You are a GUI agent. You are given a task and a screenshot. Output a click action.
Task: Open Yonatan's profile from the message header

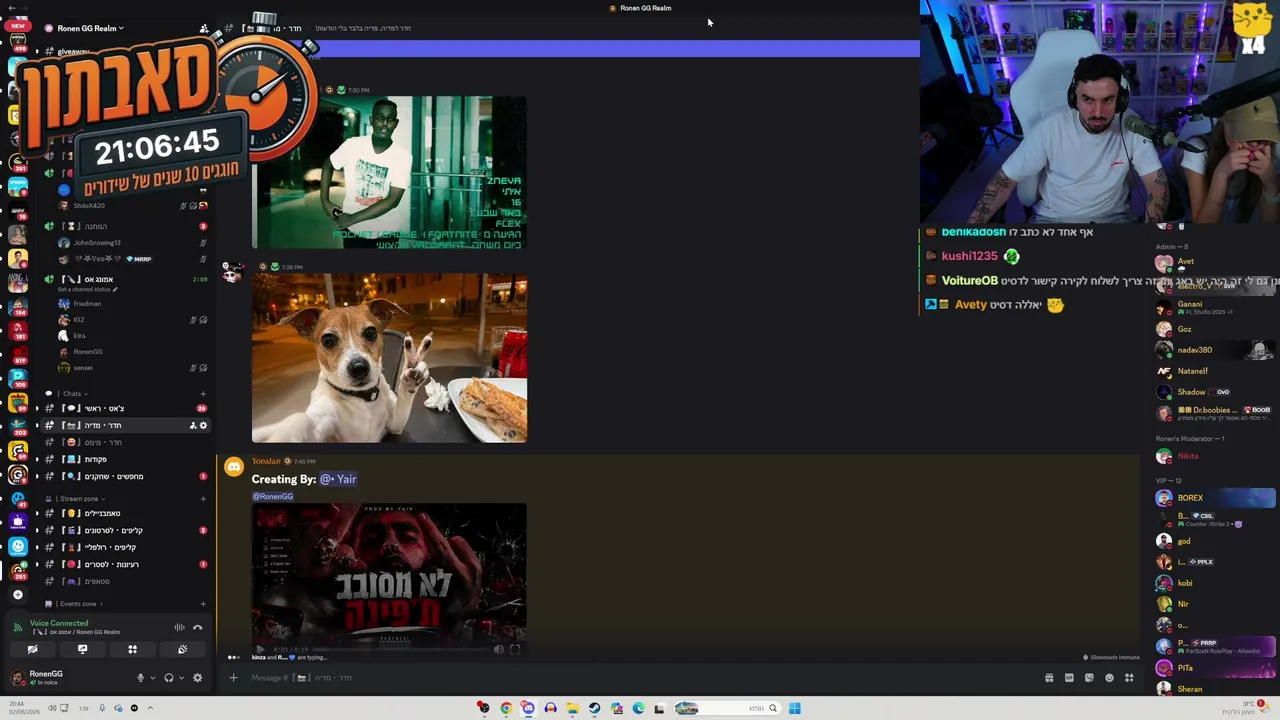click(x=266, y=461)
